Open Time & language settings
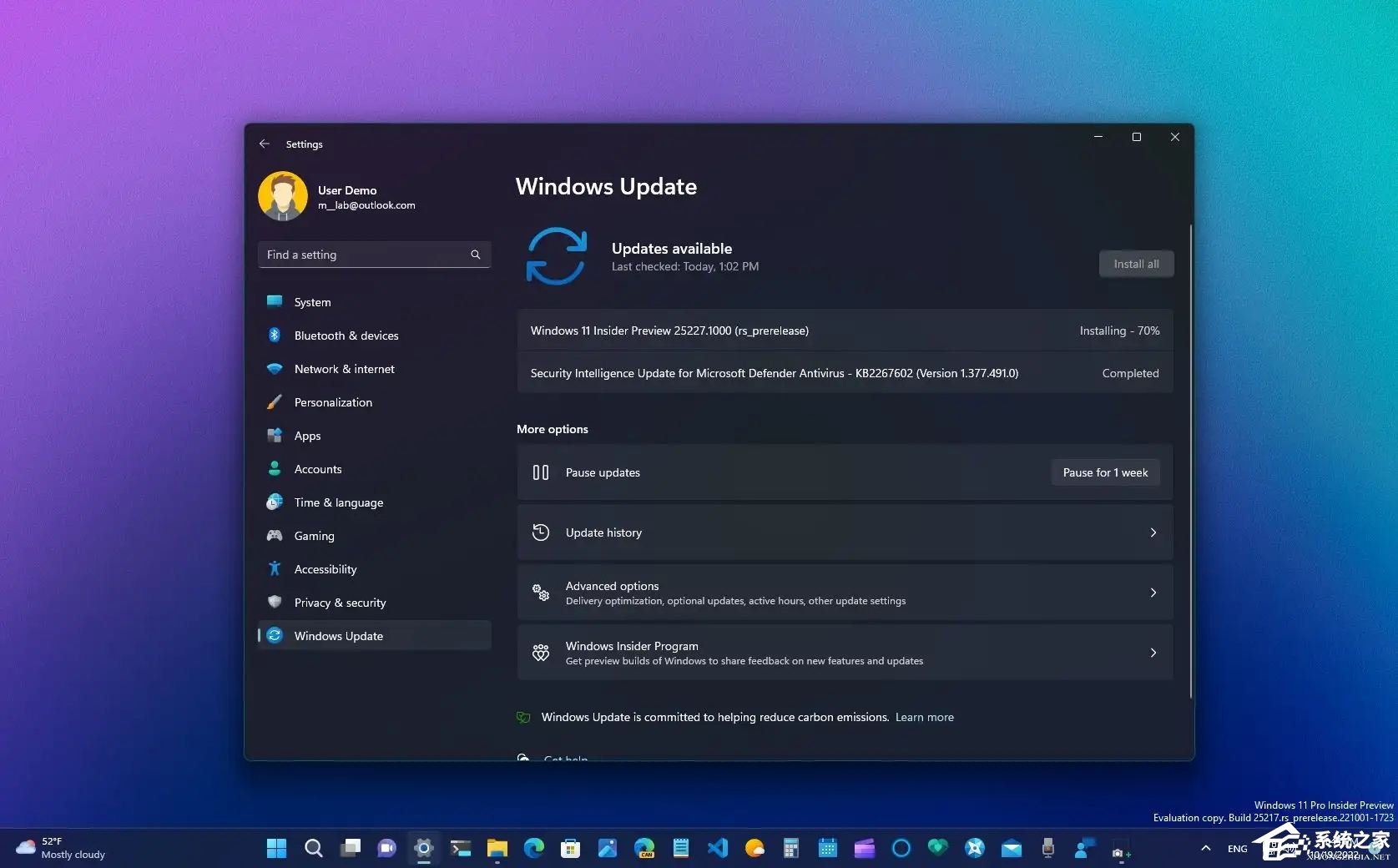 pos(374,502)
